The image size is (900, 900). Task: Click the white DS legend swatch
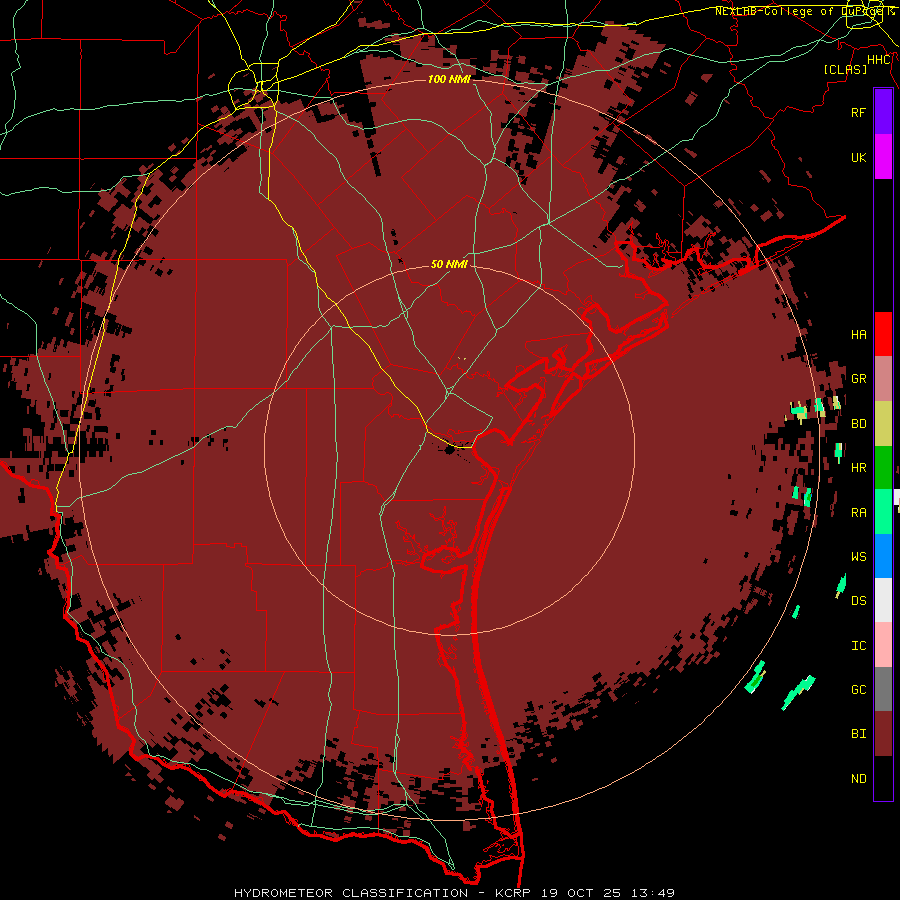coord(883,600)
